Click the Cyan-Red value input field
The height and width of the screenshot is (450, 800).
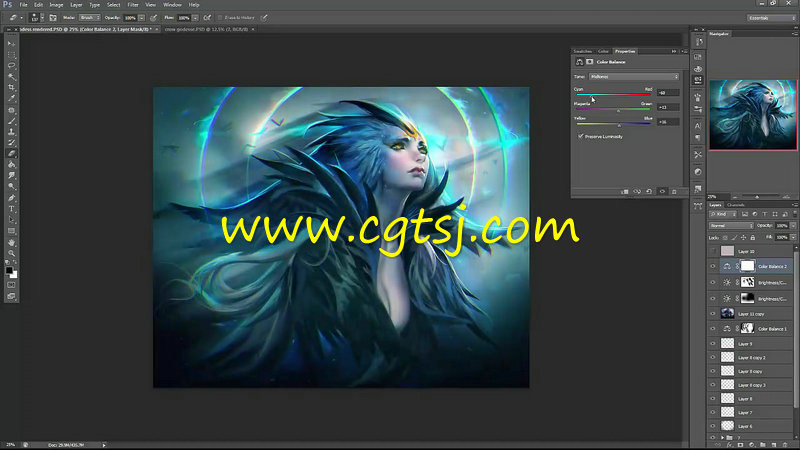click(x=668, y=92)
